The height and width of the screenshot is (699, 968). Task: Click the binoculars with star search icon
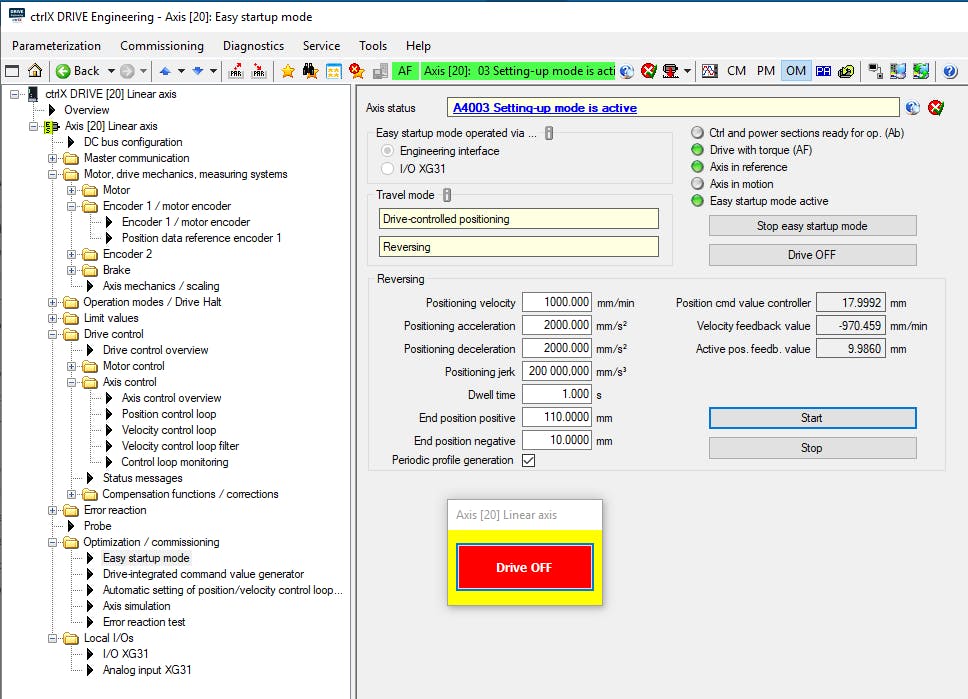tap(310, 71)
